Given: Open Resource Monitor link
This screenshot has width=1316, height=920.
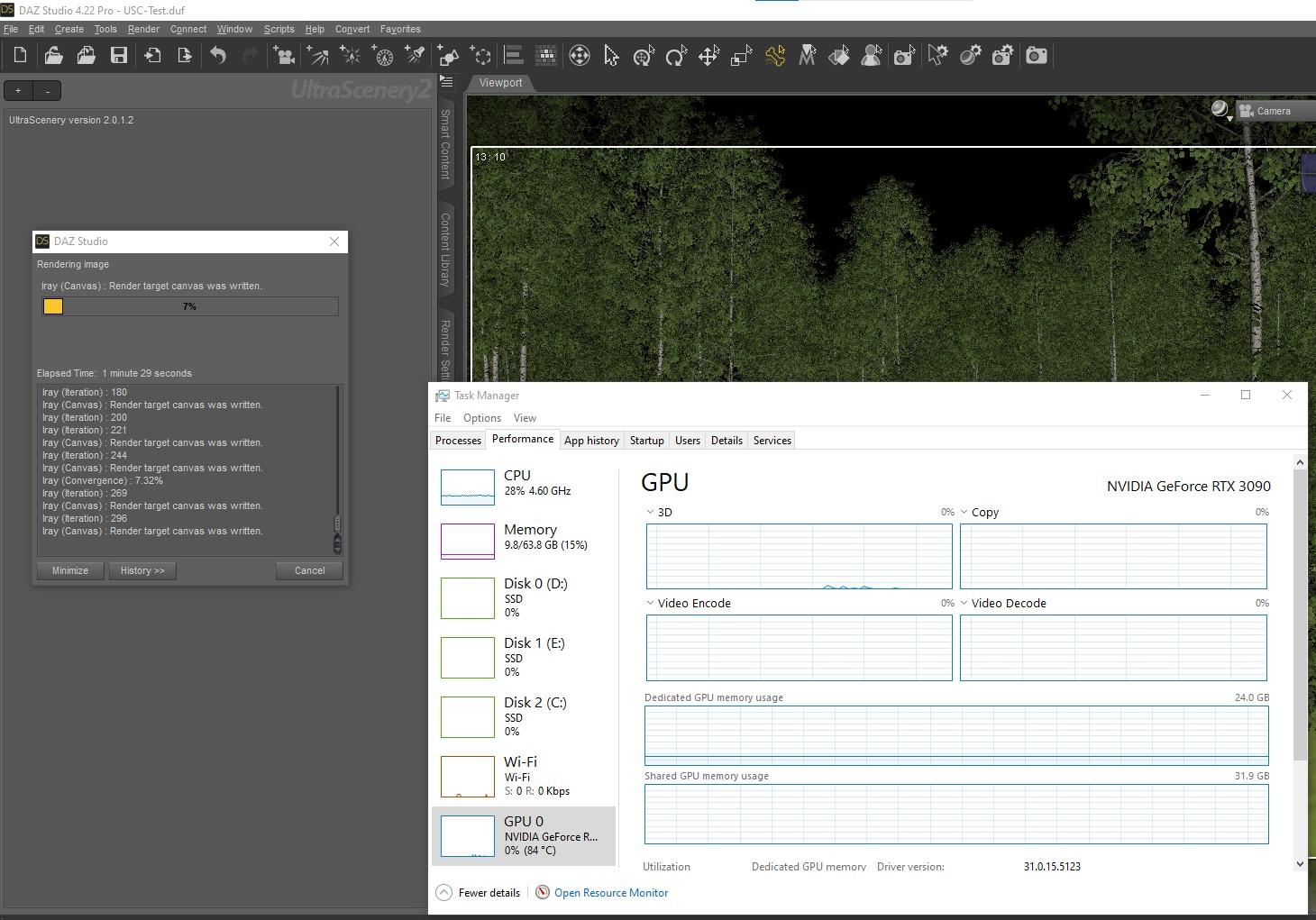Looking at the screenshot, I should pos(610,893).
